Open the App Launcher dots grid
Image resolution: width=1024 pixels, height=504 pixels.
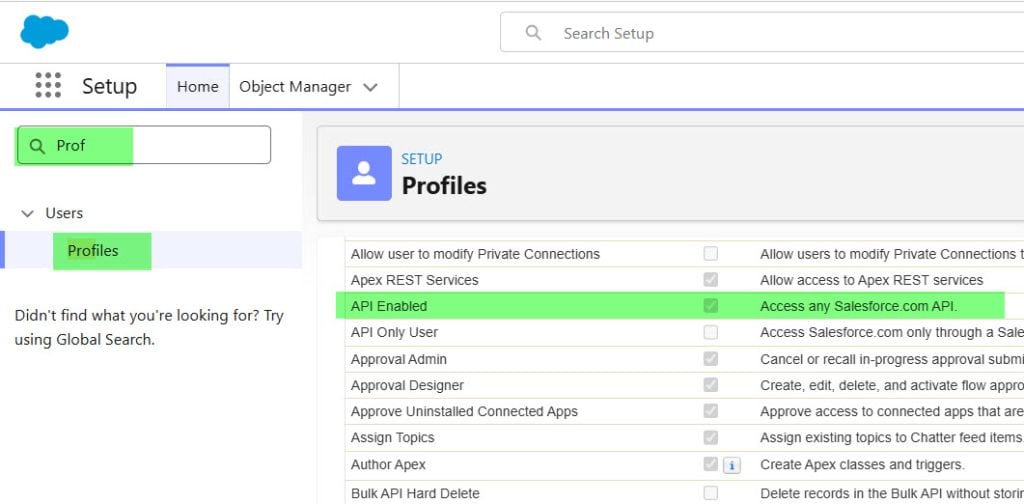[x=48, y=86]
